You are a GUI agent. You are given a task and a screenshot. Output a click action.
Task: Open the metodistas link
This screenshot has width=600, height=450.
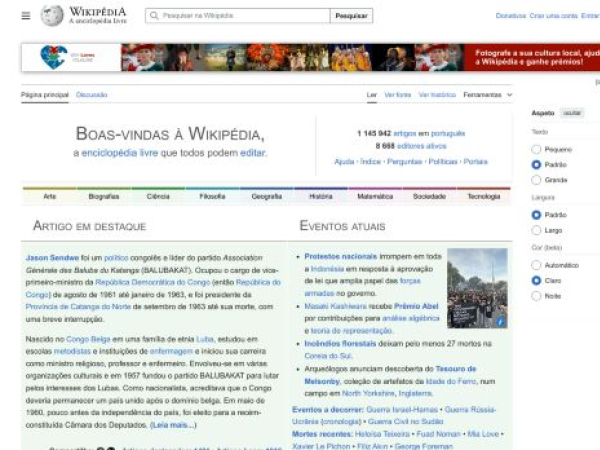tap(72, 351)
